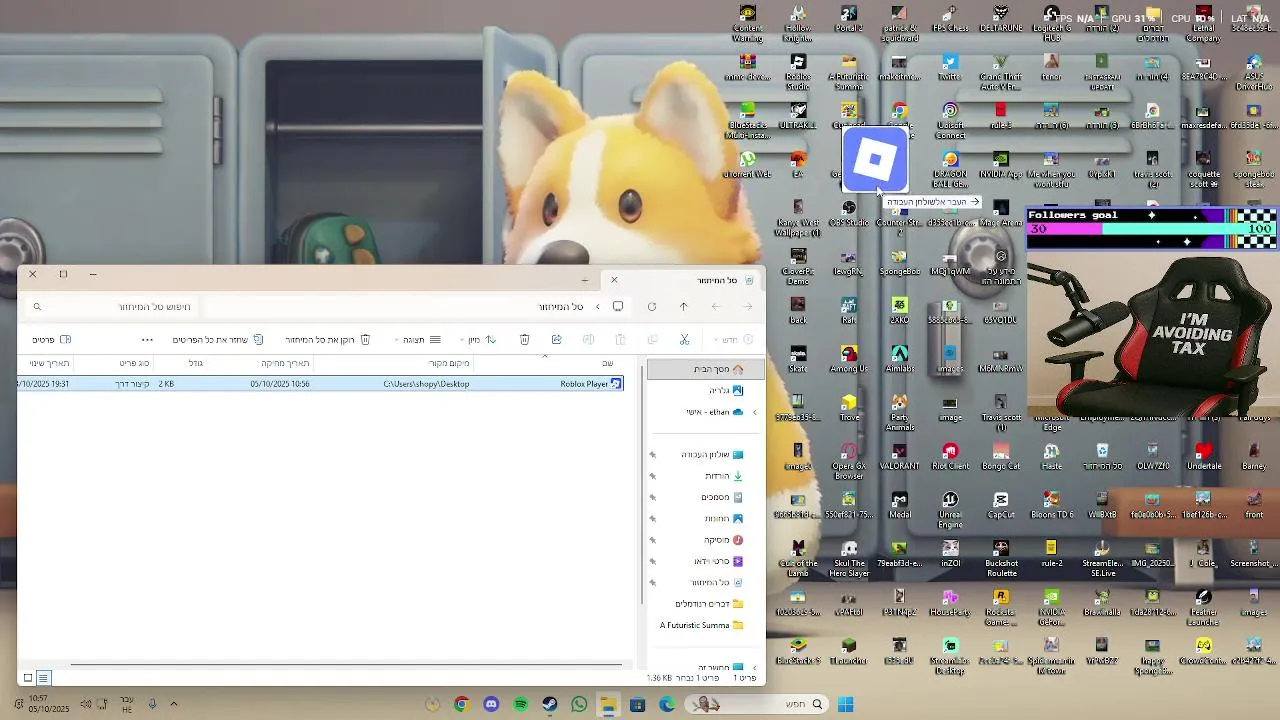Select Home (מסך הבית) in the sidebar
This screenshot has height=720, width=1280.
pos(705,369)
